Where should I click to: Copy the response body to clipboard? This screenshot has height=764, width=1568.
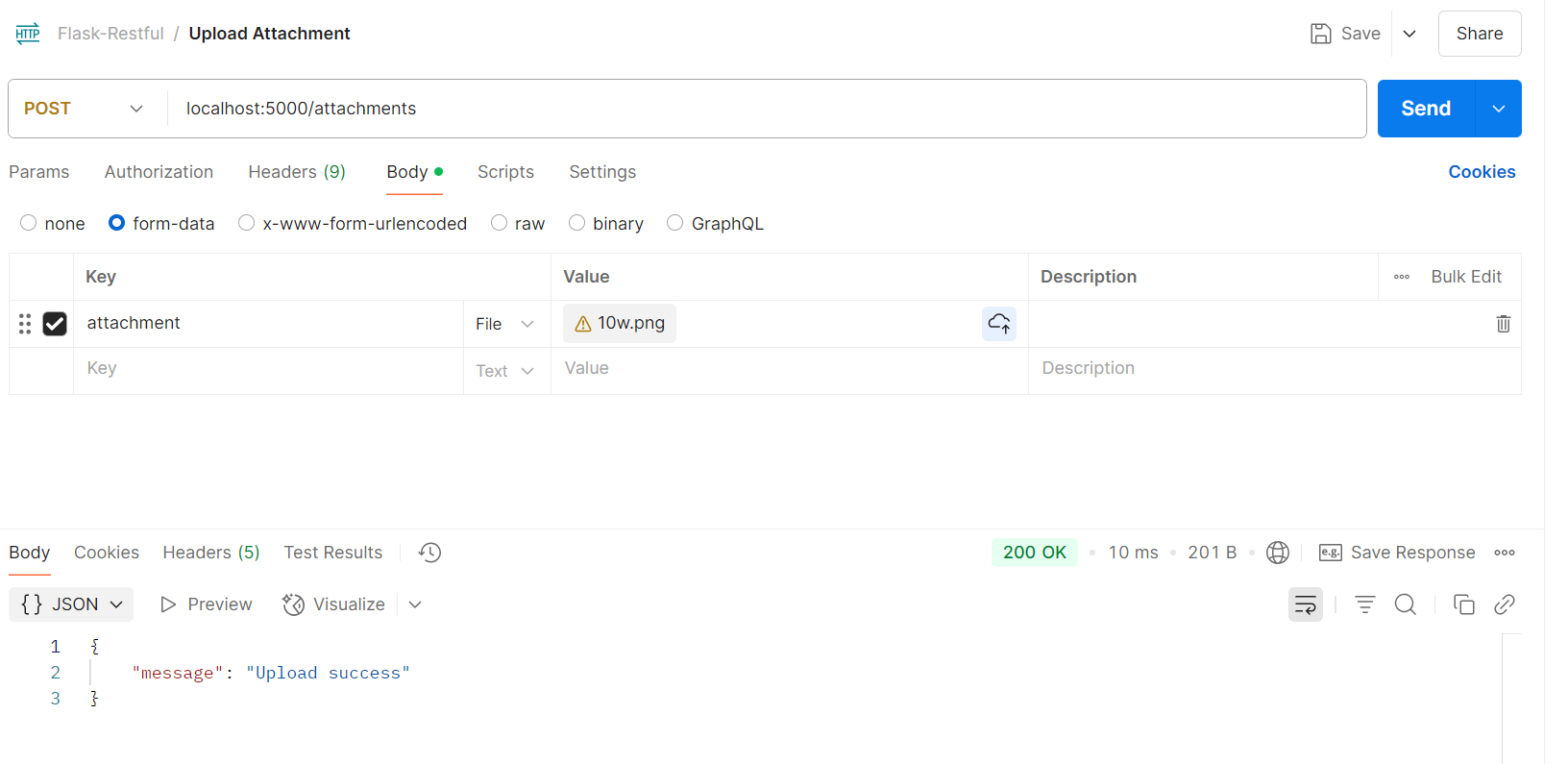tap(1463, 604)
